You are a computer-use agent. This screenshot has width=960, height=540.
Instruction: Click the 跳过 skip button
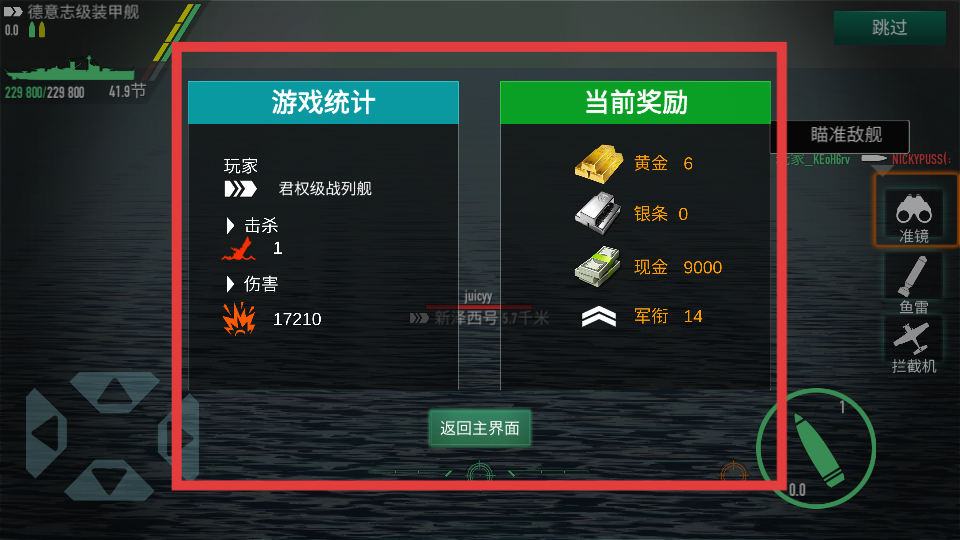click(x=890, y=28)
